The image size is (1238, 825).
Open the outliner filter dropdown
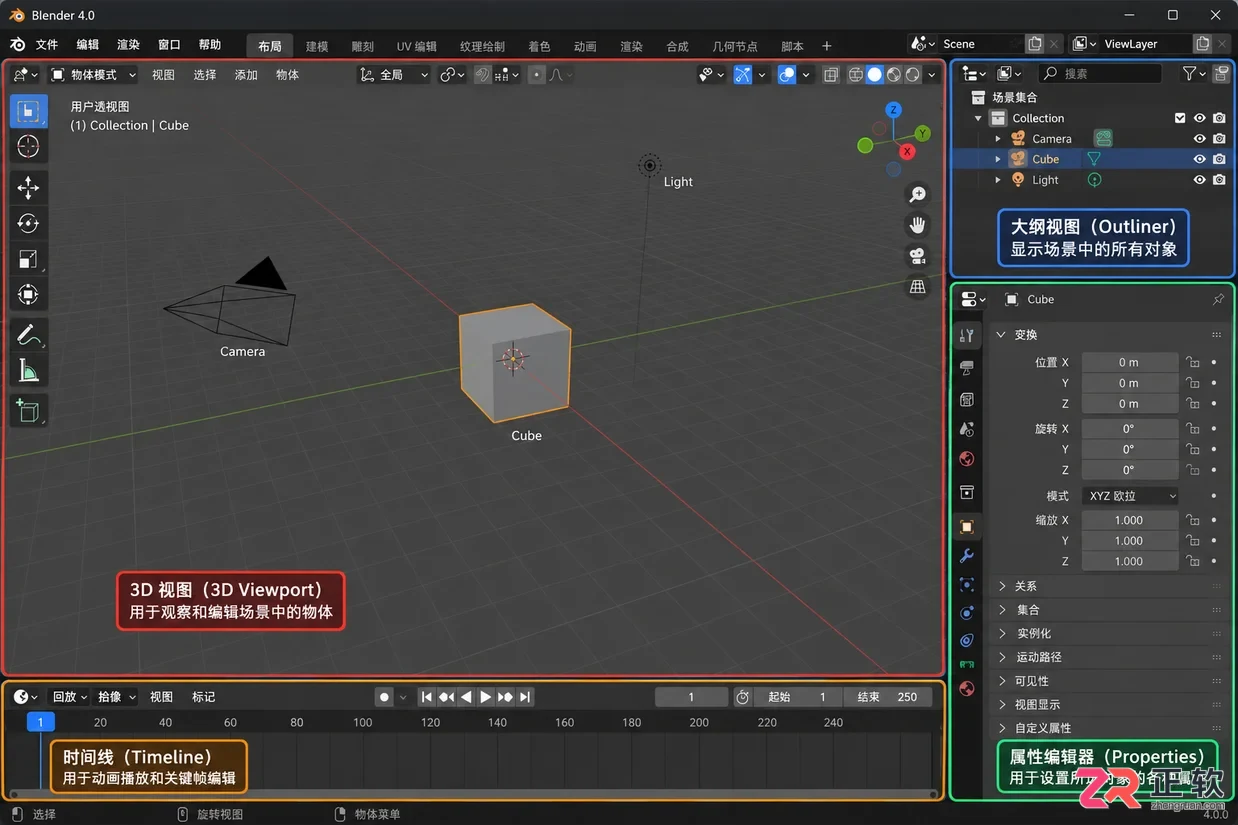[x=1193, y=73]
